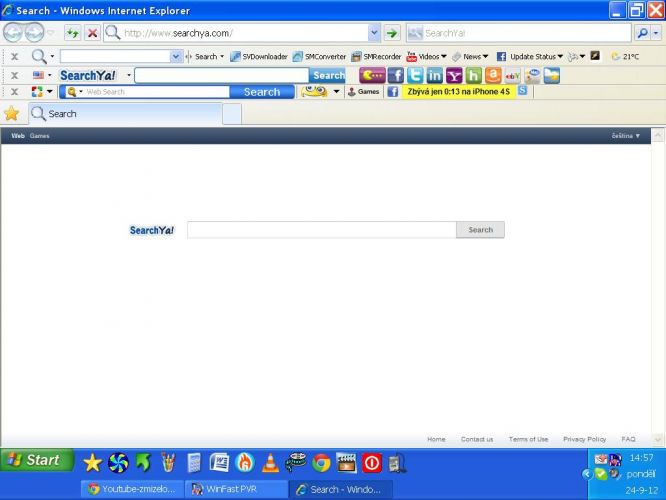Switch to Youtube-zmizelo Chrome taskbar window

[x=133, y=489]
